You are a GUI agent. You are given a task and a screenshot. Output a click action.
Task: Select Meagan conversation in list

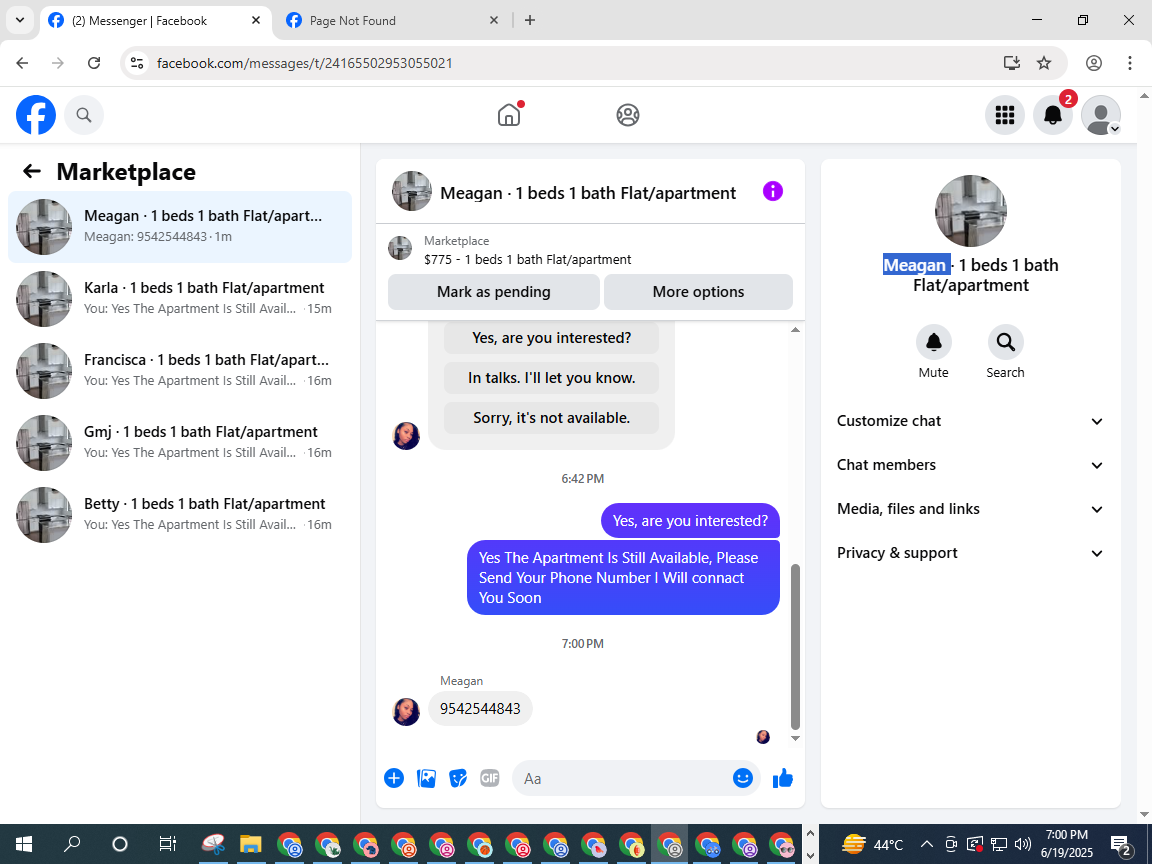180,226
